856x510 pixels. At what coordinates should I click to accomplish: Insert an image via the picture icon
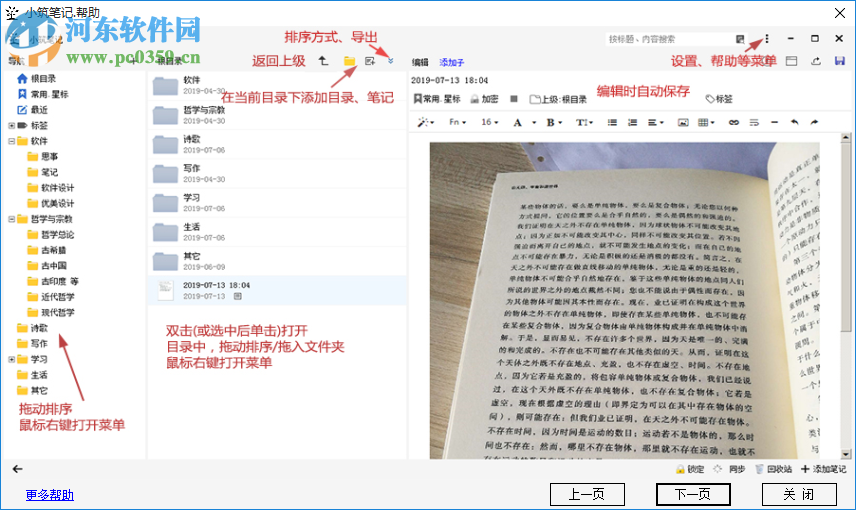(x=683, y=122)
